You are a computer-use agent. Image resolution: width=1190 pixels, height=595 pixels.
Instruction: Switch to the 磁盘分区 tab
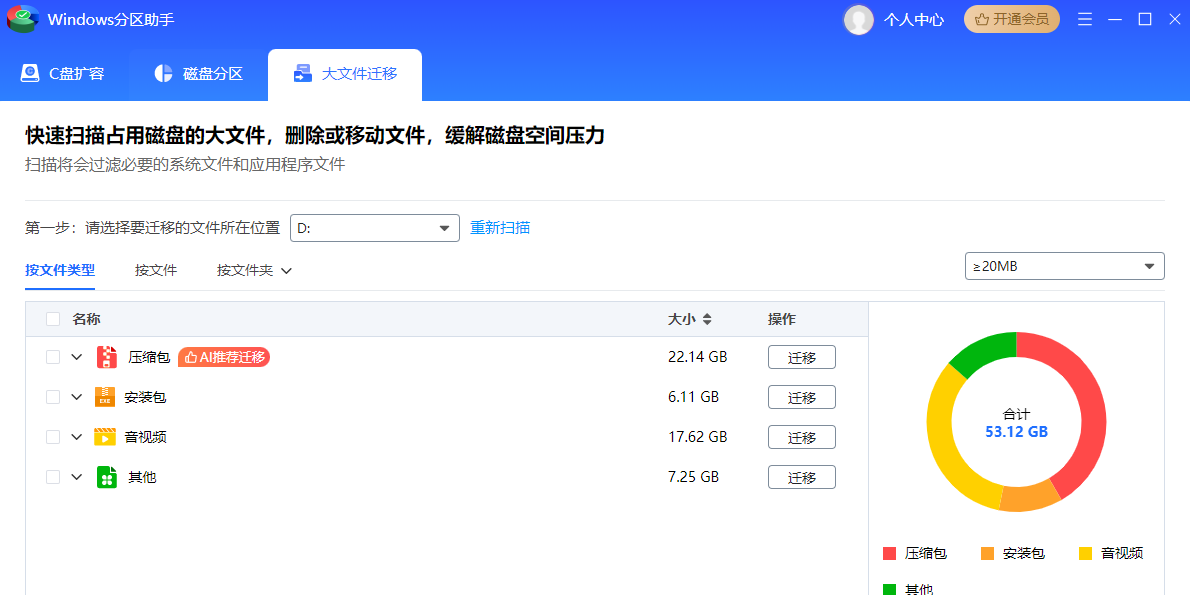coord(198,74)
